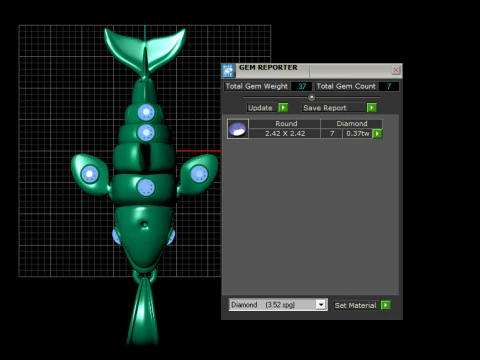This screenshot has height=360, width=480.
Task: Click the Total Gem Count label
Action: 346,86
